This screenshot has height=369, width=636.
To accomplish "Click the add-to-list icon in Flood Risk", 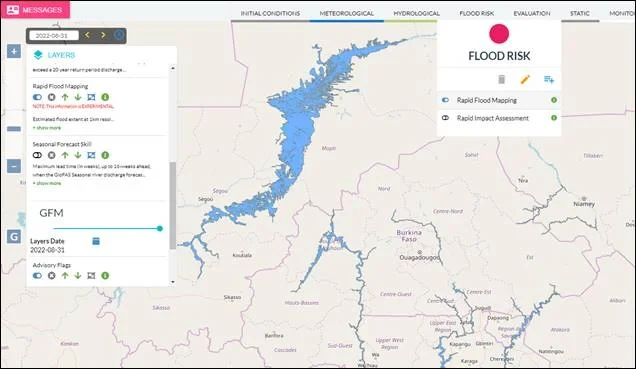I will (549, 79).
